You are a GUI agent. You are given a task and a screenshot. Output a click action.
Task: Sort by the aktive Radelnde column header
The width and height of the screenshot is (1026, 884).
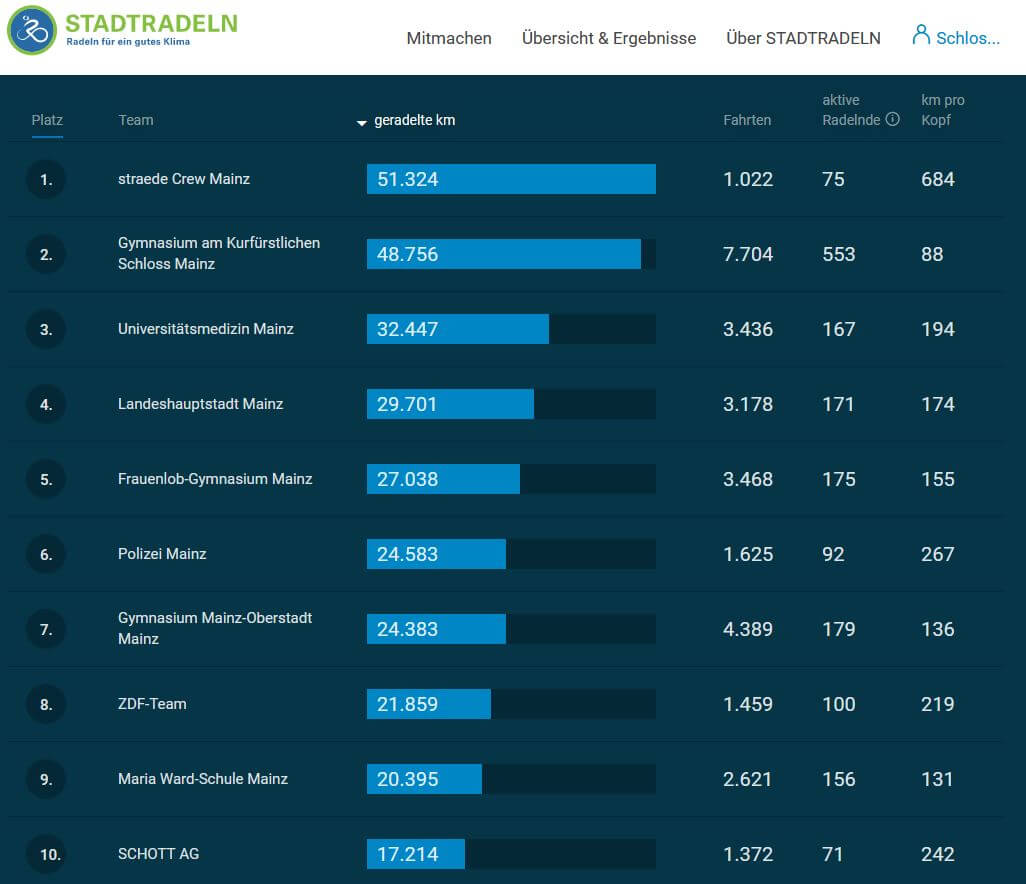[x=851, y=110]
